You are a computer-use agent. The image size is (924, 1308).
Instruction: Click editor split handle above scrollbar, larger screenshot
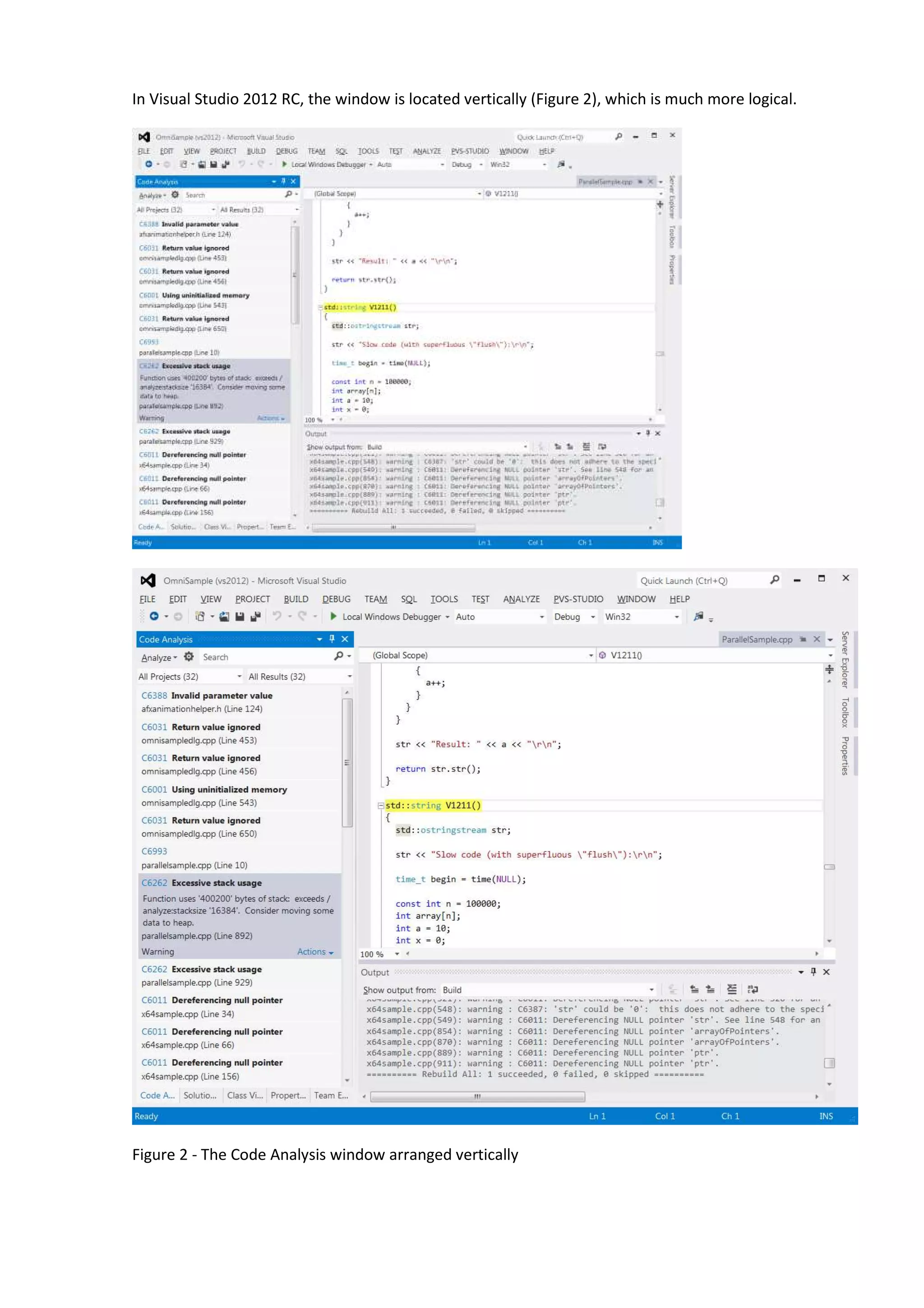[830, 670]
